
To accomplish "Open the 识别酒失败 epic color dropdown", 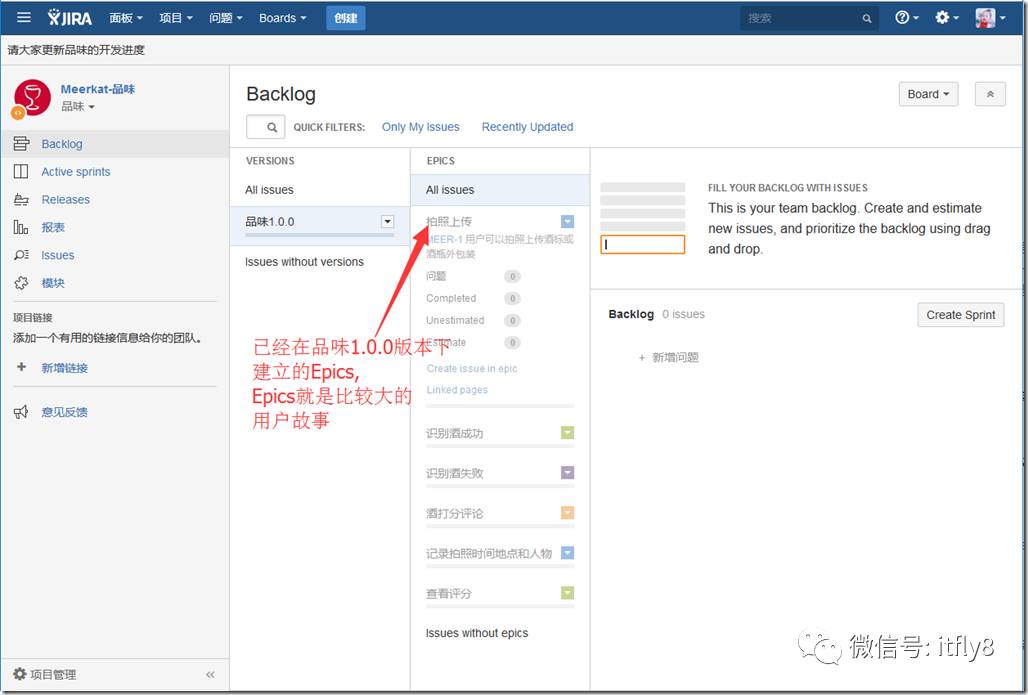I will click(x=567, y=473).
